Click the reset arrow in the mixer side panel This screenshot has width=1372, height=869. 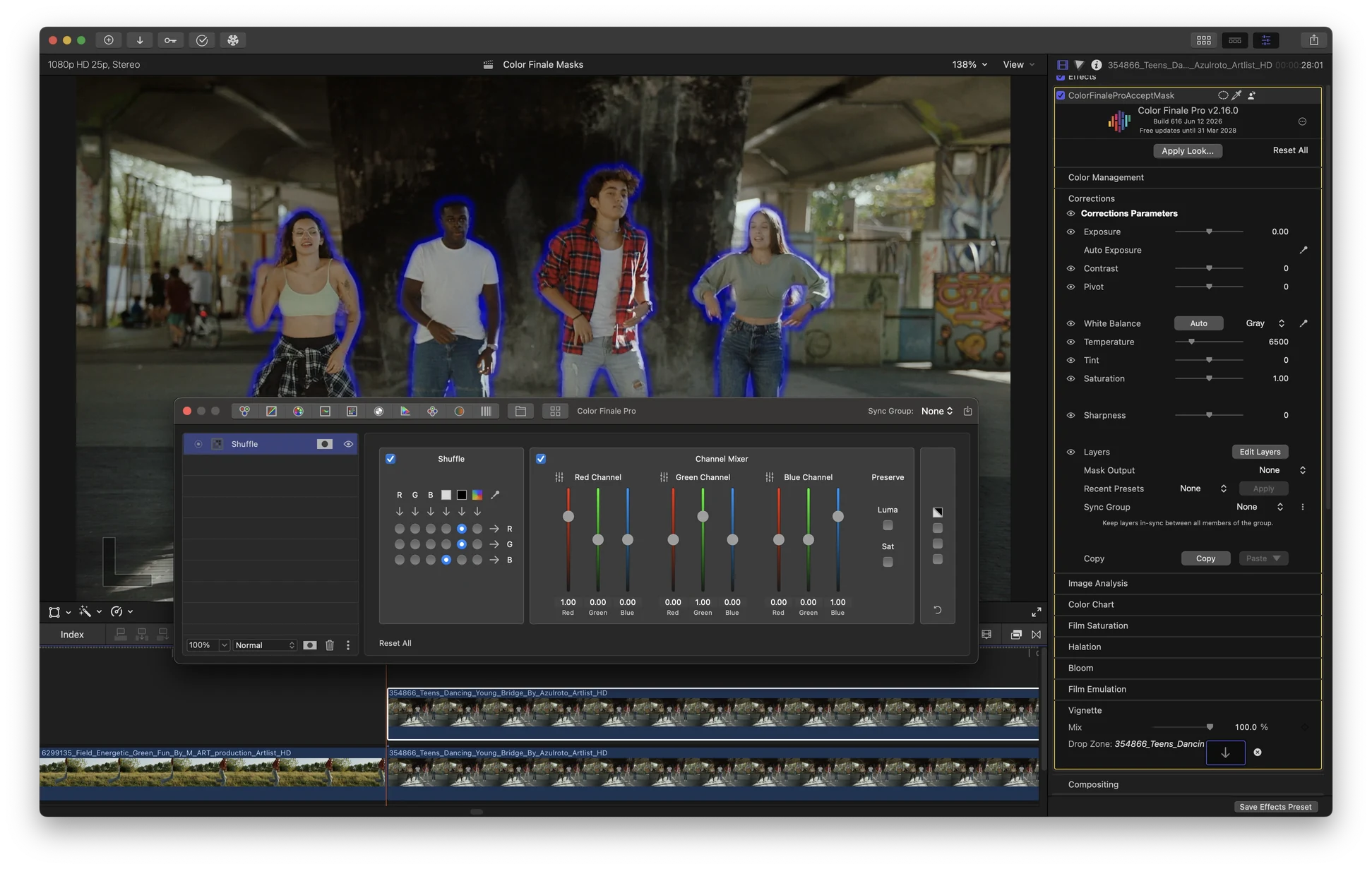(937, 610)
